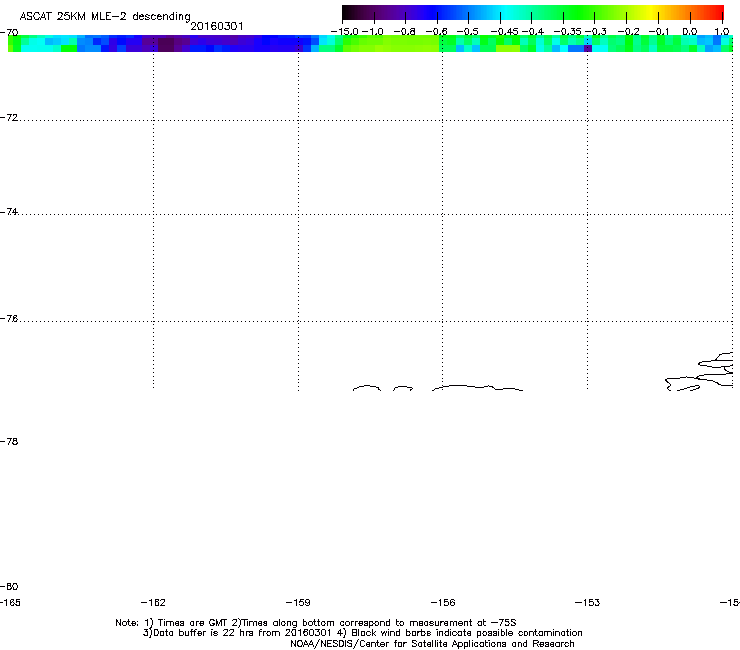Image resolution: width=740 pixels, height=650 pixels.
Task: Click the color bar label -0.5
Action: (x=468, y=32)
